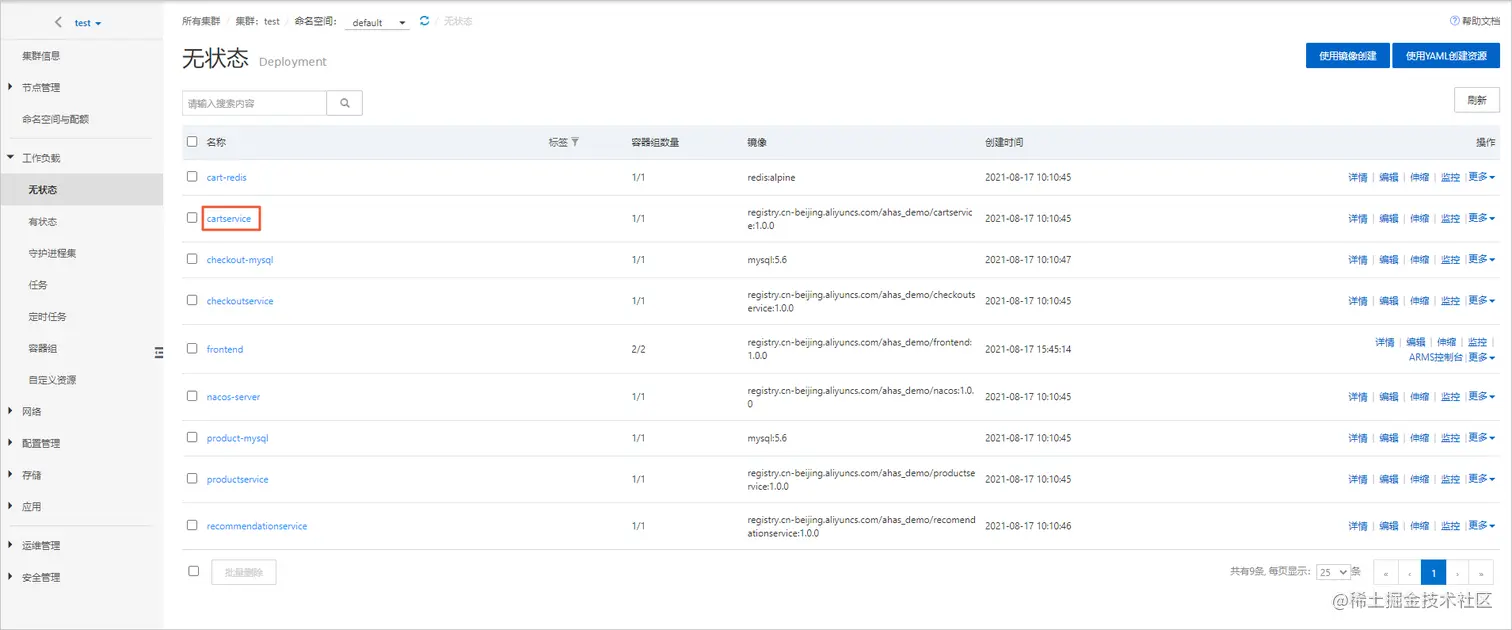
Task: Check the checkout-mysql row checkbox
Action: 192,259
